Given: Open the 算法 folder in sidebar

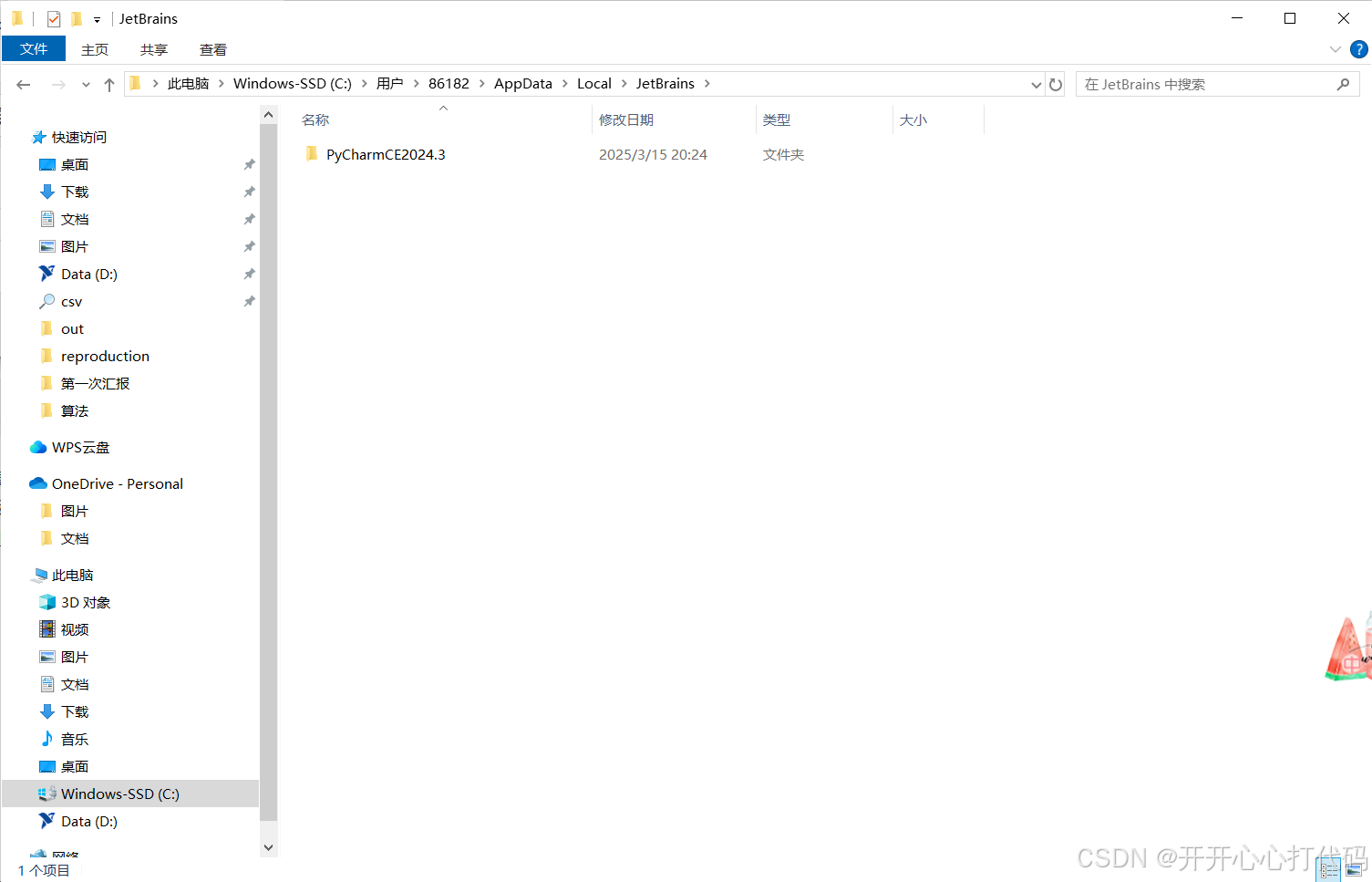Looking at the screenshot, I should point(75,411).
